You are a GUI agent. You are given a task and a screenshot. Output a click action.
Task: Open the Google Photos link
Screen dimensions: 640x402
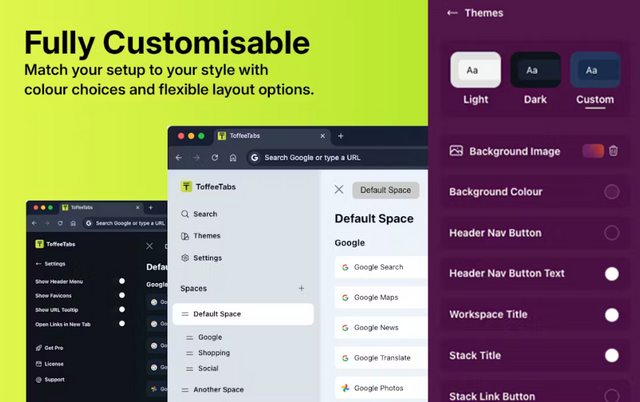pyautogui.click(x=381, y=388)
